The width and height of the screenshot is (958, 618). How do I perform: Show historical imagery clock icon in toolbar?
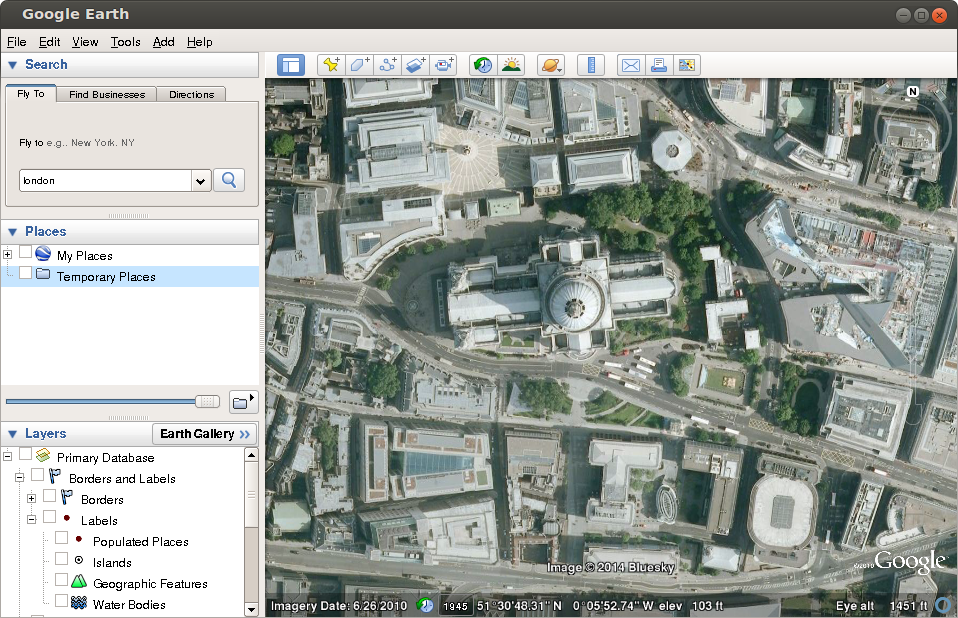(x=483, y=65)
